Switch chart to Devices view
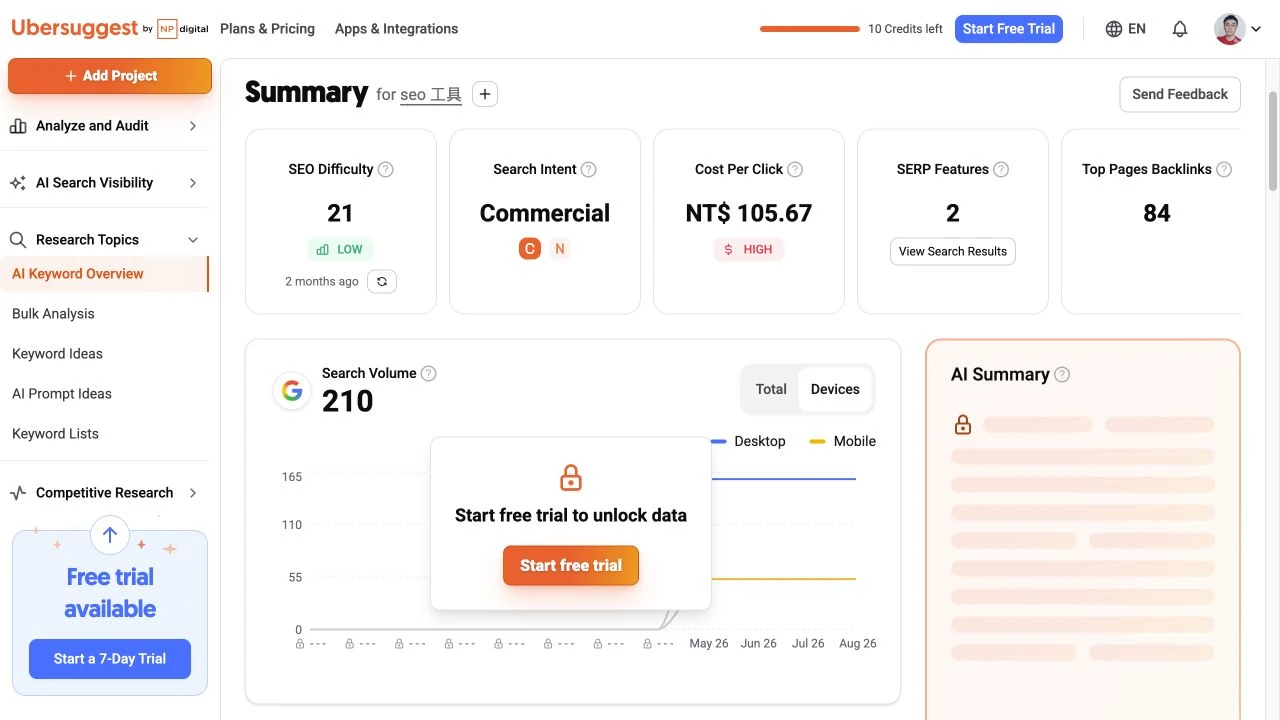1280x720 pixels. (x=835, y=389)
